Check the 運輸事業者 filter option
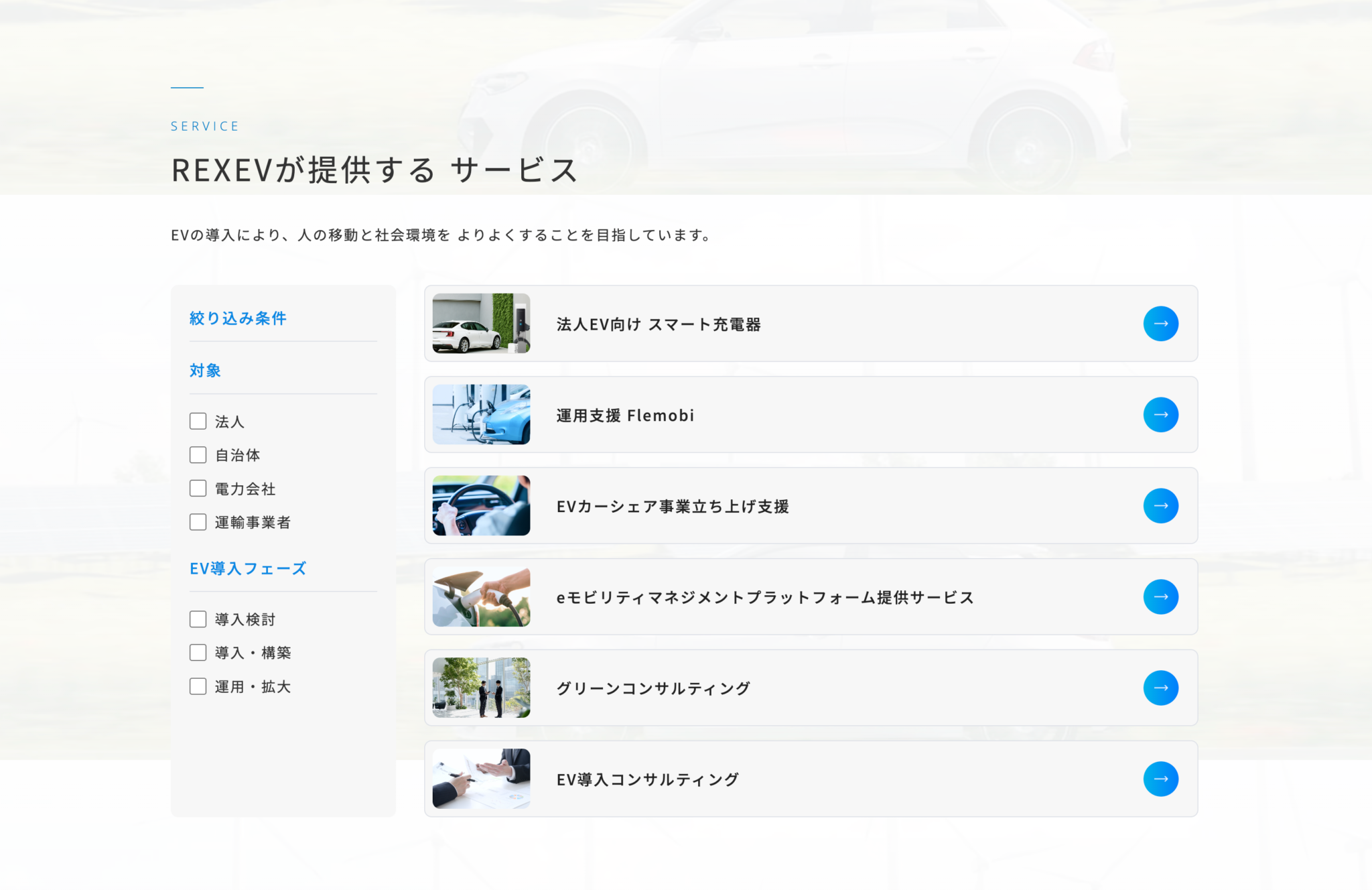1372x890 pixels. 198,522
